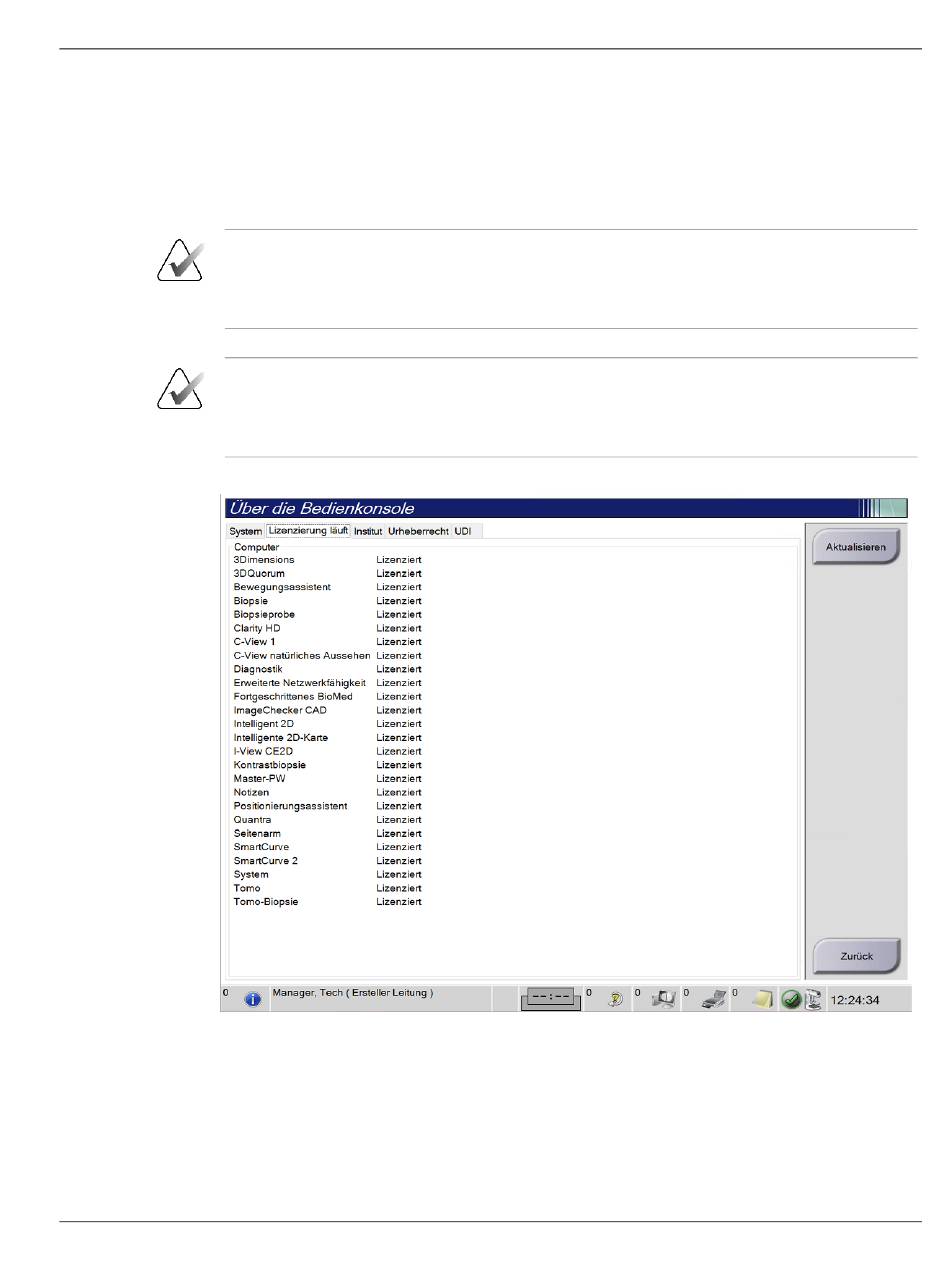Click the green checkmark system status icon

tap(791, 999)
